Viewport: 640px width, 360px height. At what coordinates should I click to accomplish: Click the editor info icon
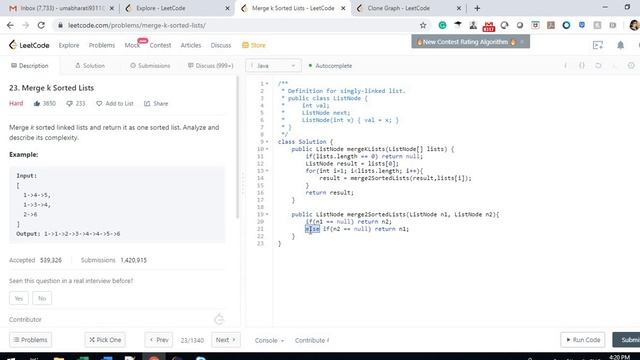point(565,66)
